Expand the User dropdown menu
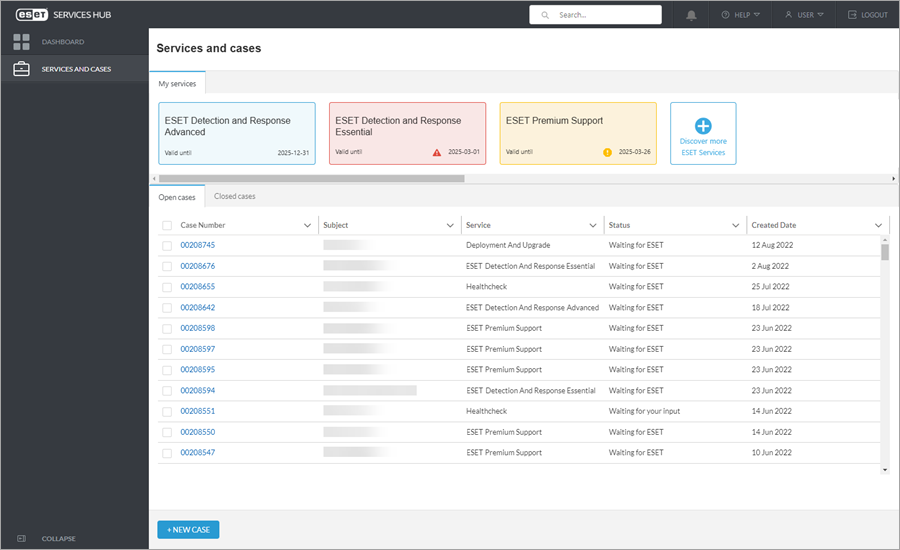Image resolution: width=900 pixels, height=550 pixels. coord(805,15)
